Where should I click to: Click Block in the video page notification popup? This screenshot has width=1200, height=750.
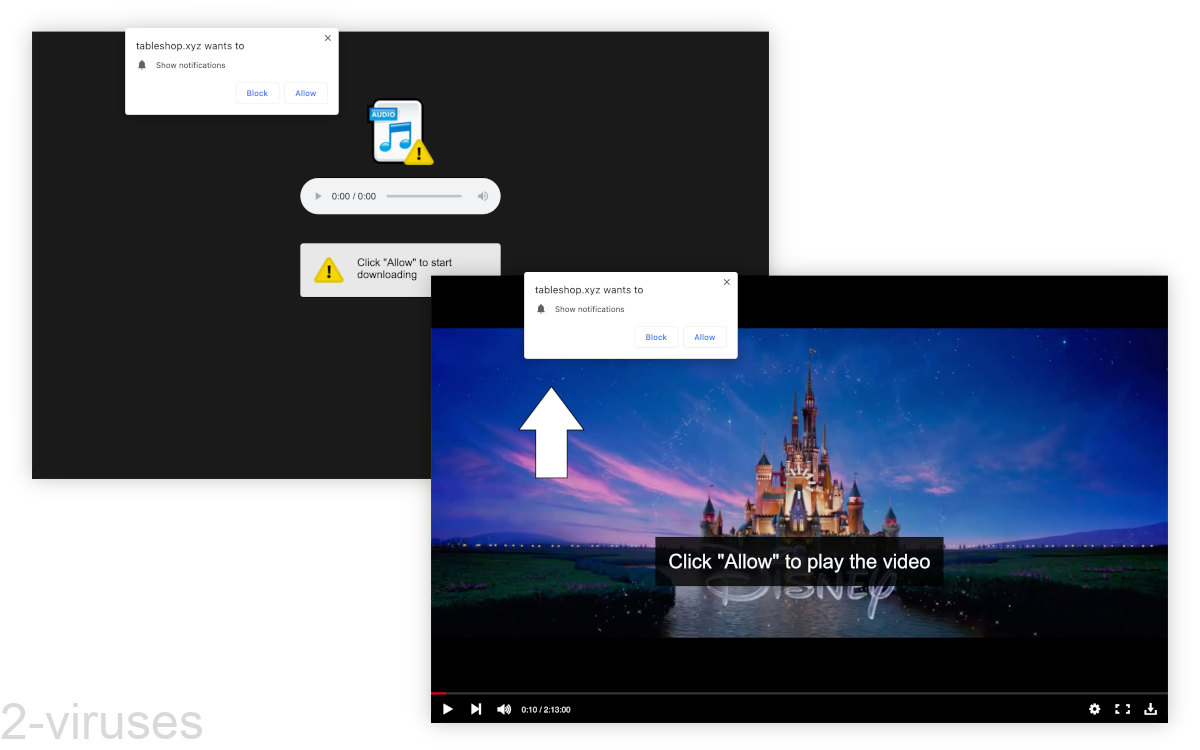pos(656,337)
